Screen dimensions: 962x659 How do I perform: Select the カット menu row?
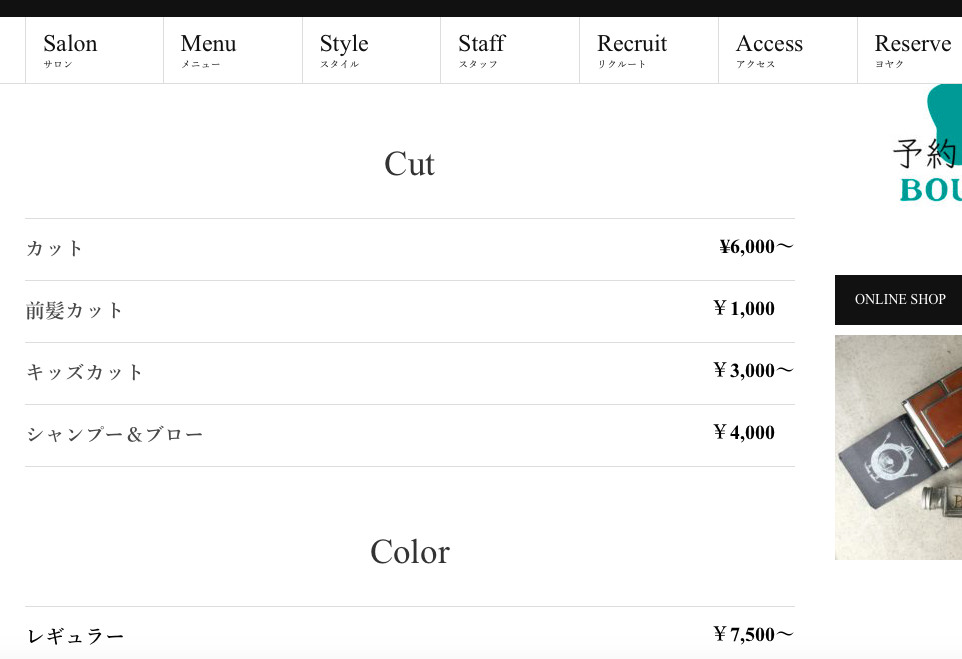coord(56,249)
